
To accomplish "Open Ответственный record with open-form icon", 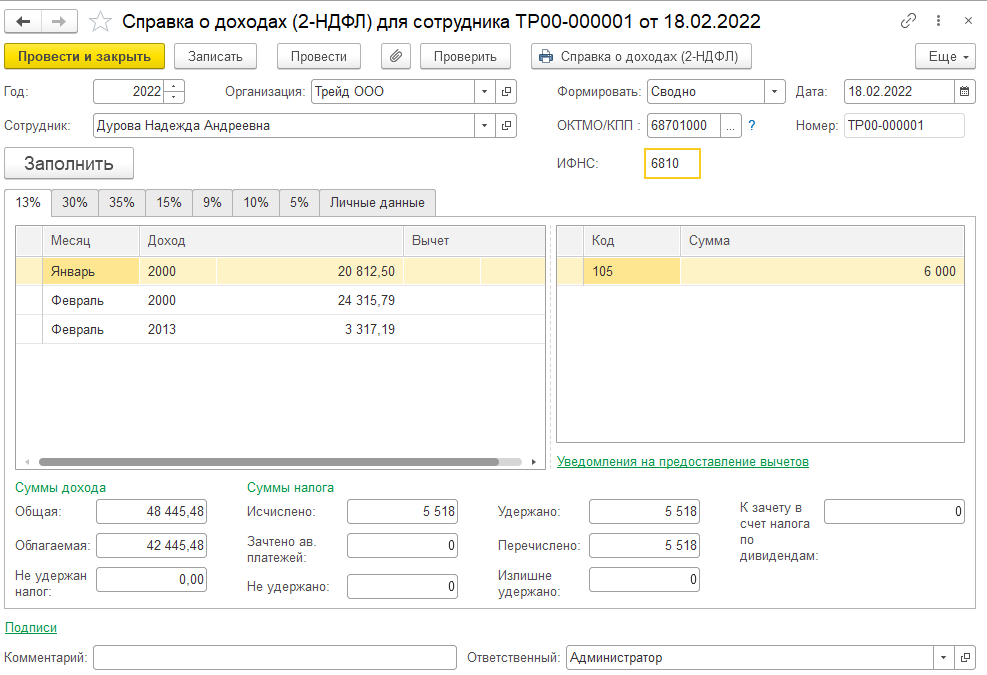I will 965,658.
